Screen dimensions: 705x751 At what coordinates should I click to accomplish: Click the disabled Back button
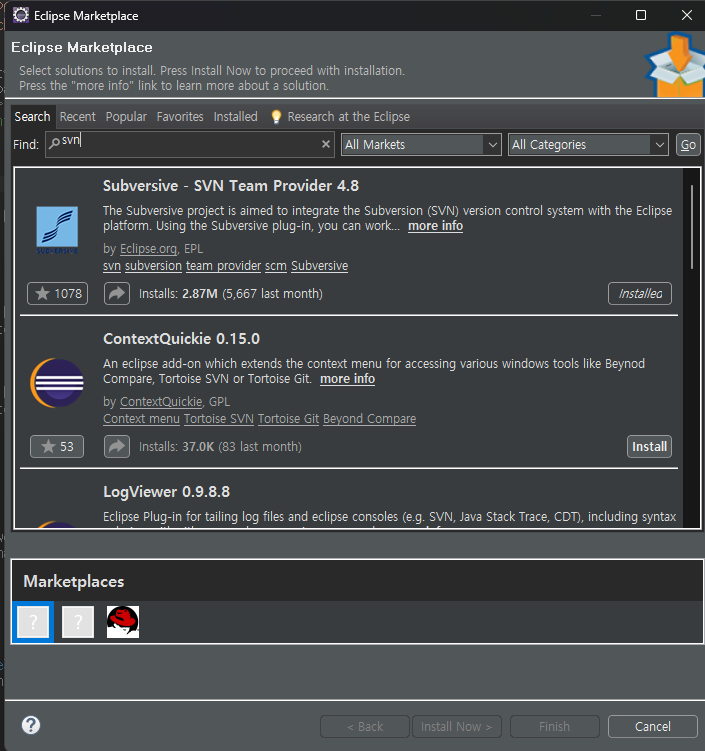click(365, 727)
